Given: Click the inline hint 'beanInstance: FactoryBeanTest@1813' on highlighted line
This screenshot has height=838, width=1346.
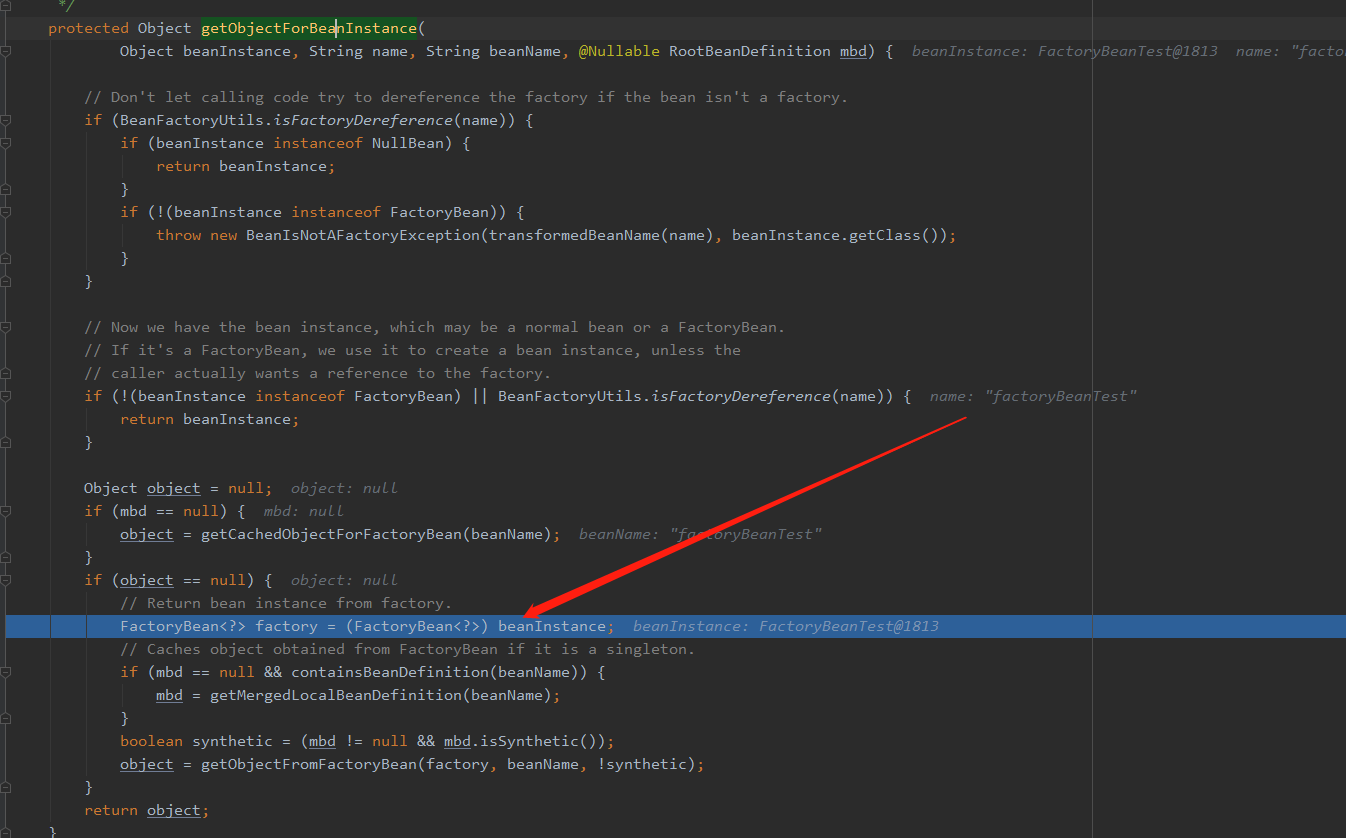Looking at the screenshot, I should coord(786,626).
